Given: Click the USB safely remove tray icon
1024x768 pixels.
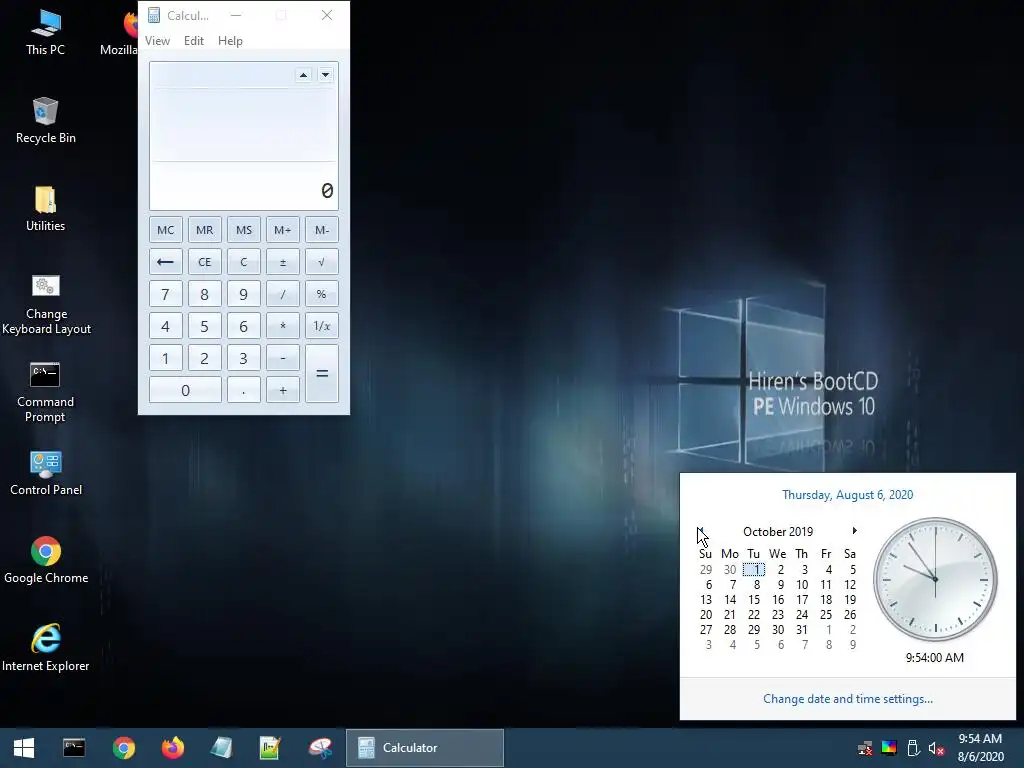Looking at the screenshot, I should 913,748.
